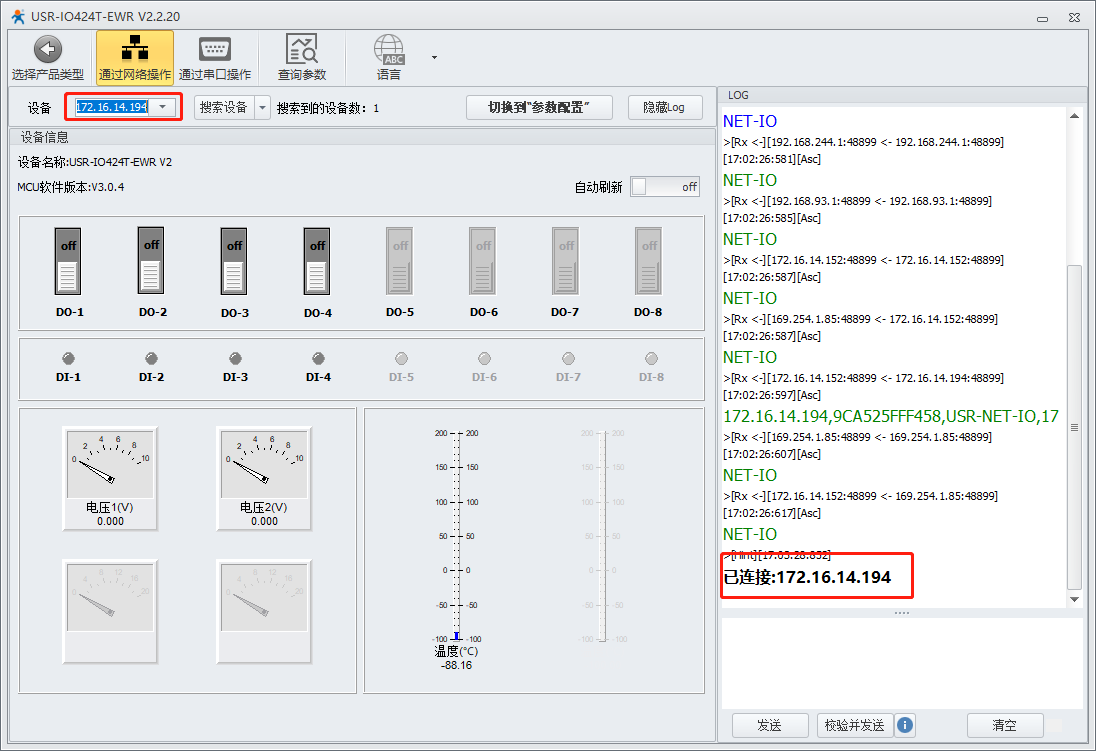Click the DI-3 indicator light
The width and height of the screenshot is (1096, 751).
235,359
